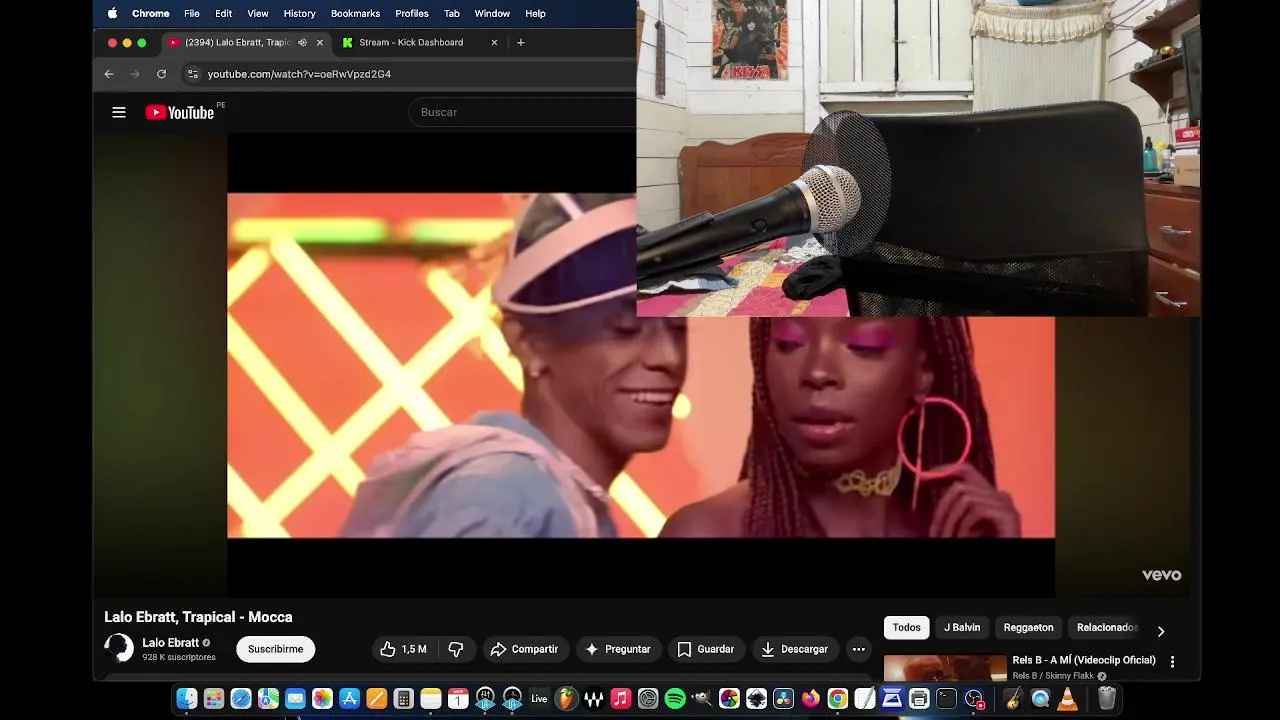Viewport: 1280px width, 720px height.
Task: Open the YouTube hamburger guide menu
Action: (119, 112)
